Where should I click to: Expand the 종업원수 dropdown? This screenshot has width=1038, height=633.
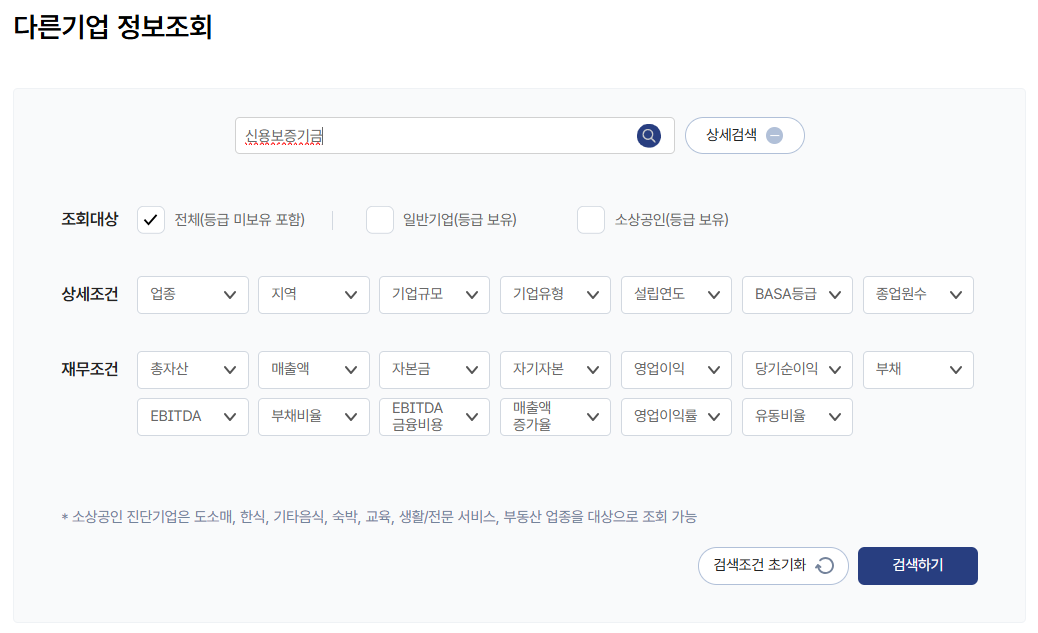918,294
